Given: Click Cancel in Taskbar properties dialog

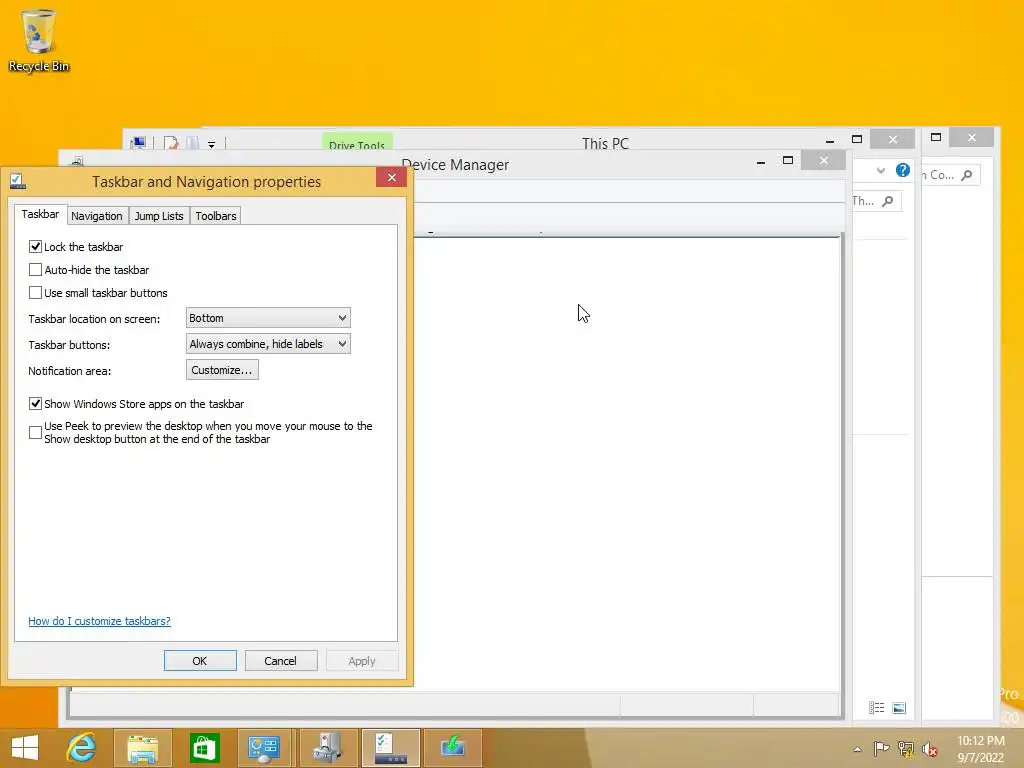Looking at the screenshot, I should click(x=281, y=661).
